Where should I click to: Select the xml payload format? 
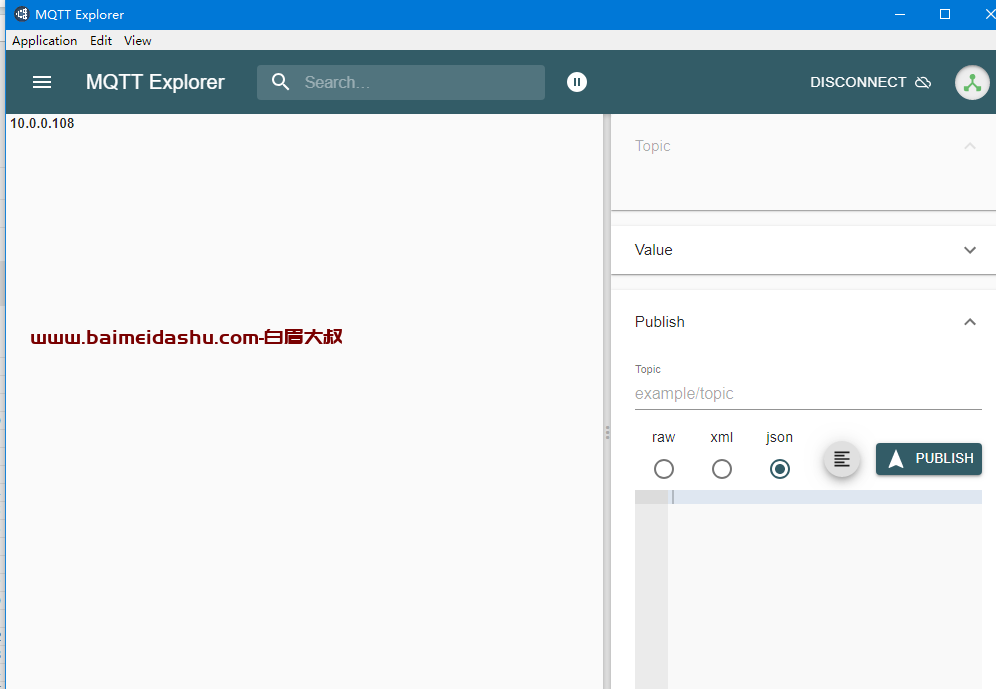(x=722, y=469)
